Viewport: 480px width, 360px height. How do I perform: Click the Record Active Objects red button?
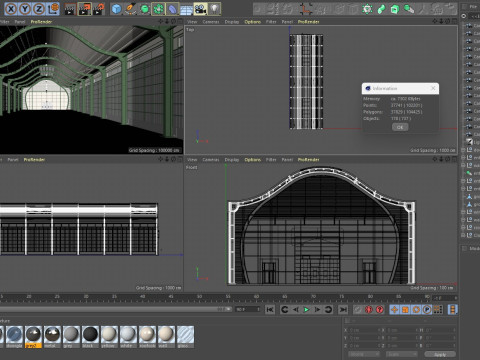pyautogui.click(x=368, y=310)
